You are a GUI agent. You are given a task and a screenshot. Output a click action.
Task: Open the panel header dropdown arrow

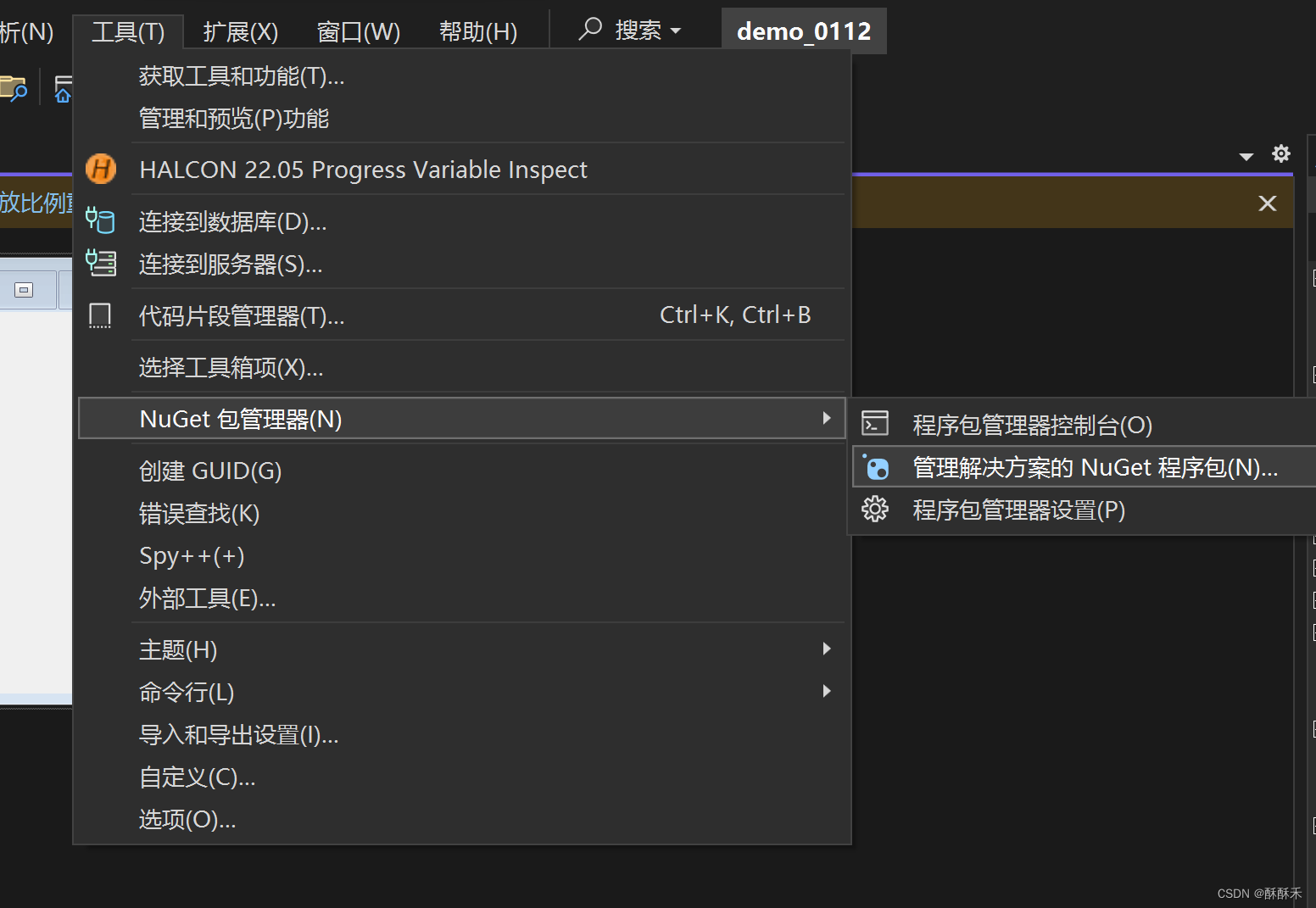1246,156
